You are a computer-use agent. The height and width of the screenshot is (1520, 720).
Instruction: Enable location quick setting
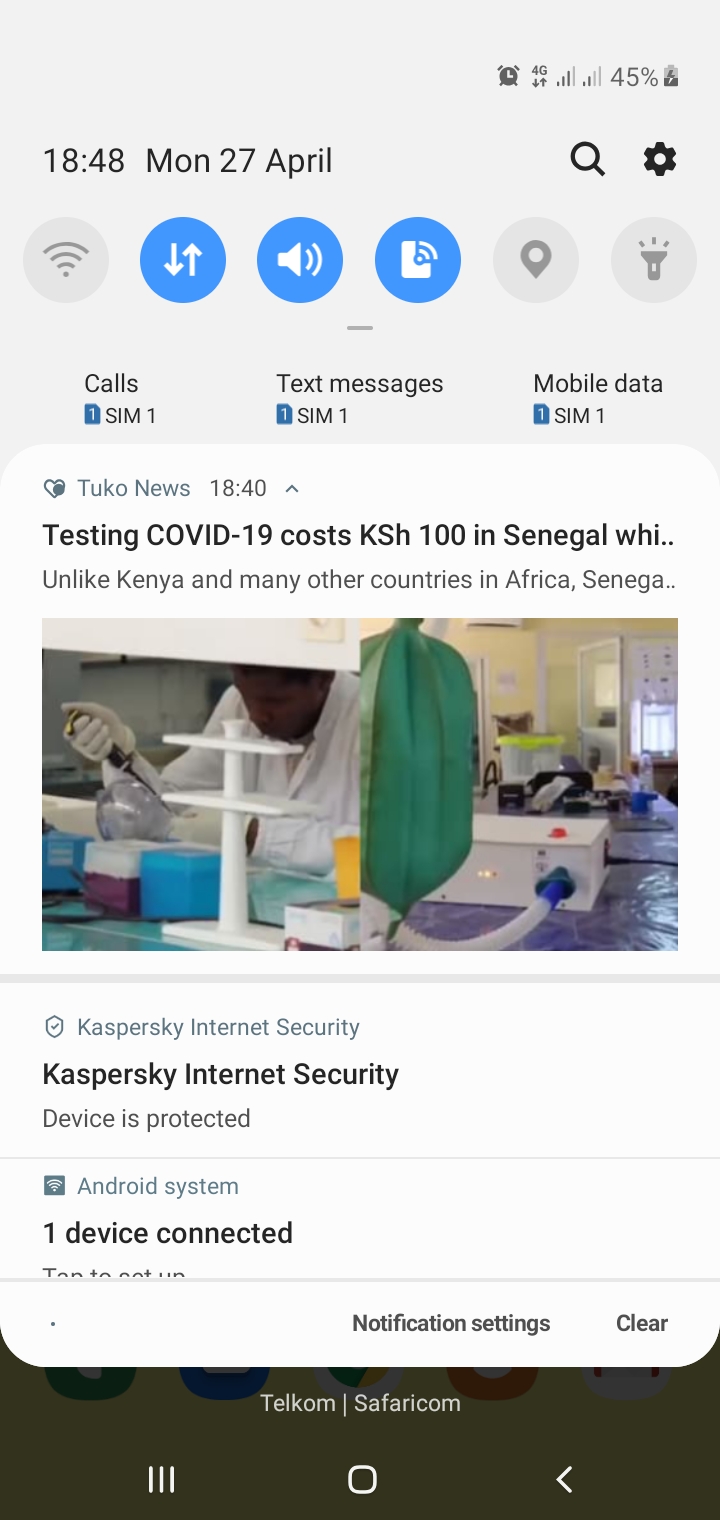[x=536, y=260]
